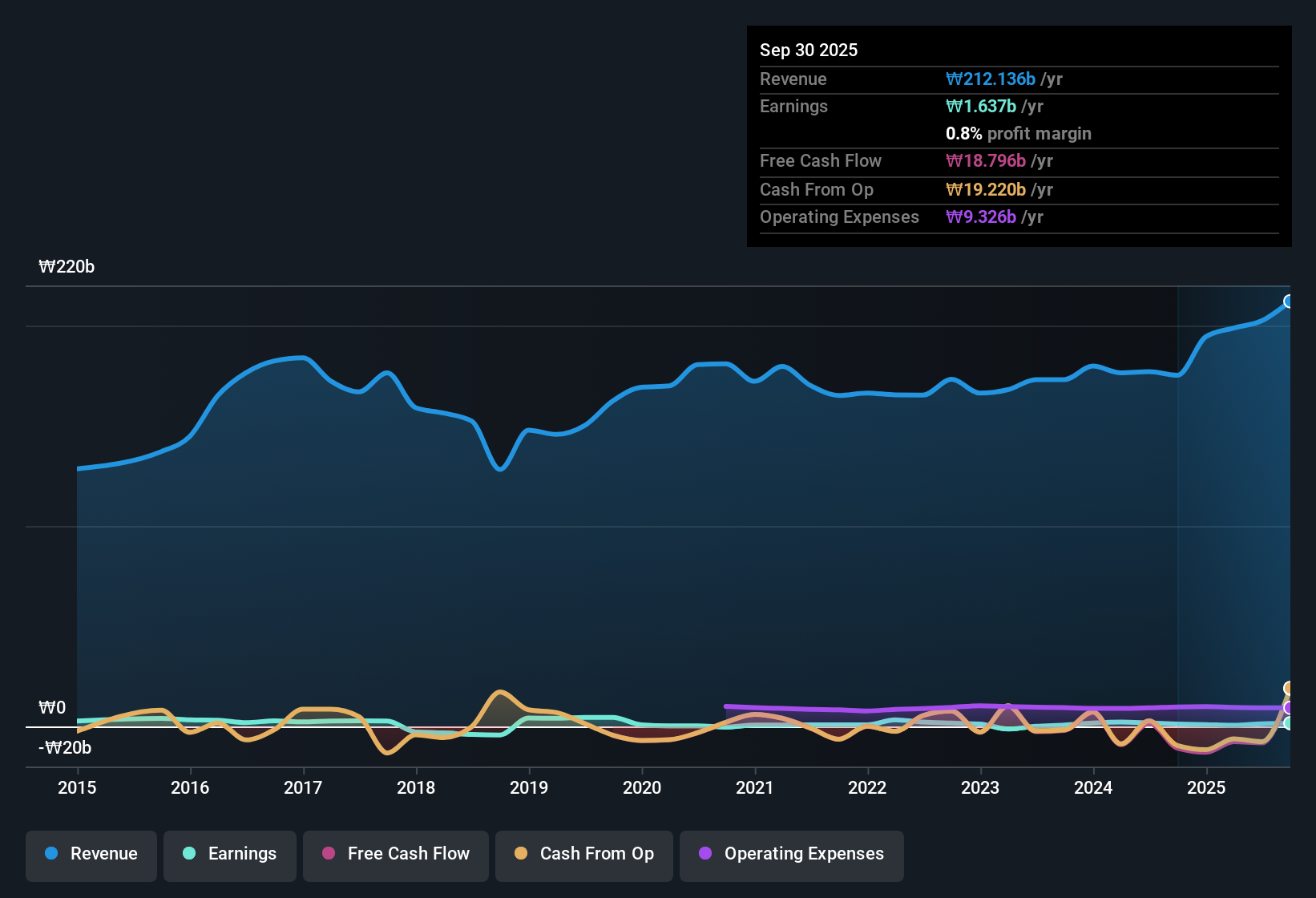
Task: Click the orange Cash From Op endpoint marker
Action: point(1288,686)
